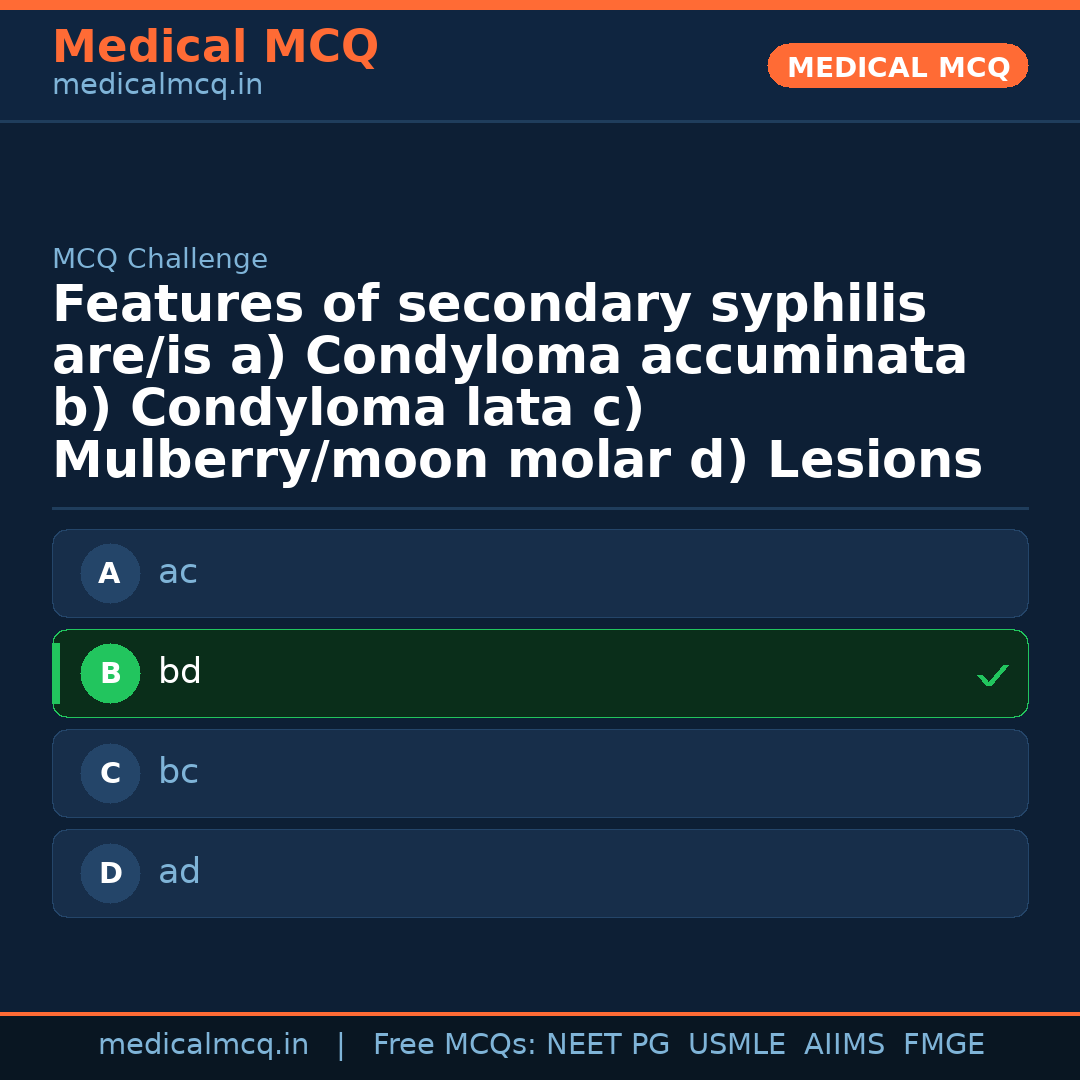Viewport: 1080px width, 1080px height.
Task: Click the separator bar in the footer
Action: click(341, 1044)
